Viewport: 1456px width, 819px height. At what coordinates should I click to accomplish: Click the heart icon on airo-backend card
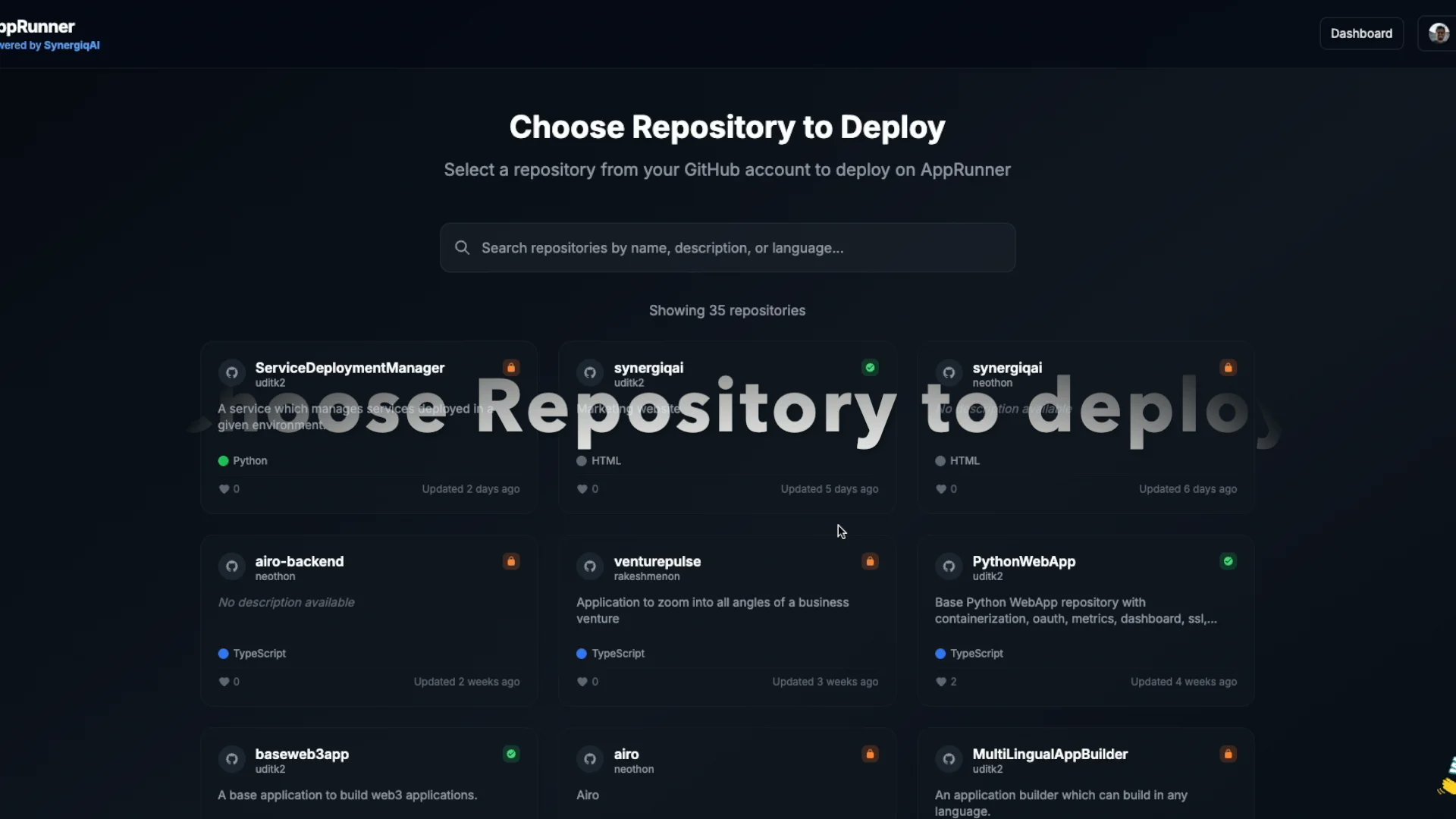[x=224, y=682]
